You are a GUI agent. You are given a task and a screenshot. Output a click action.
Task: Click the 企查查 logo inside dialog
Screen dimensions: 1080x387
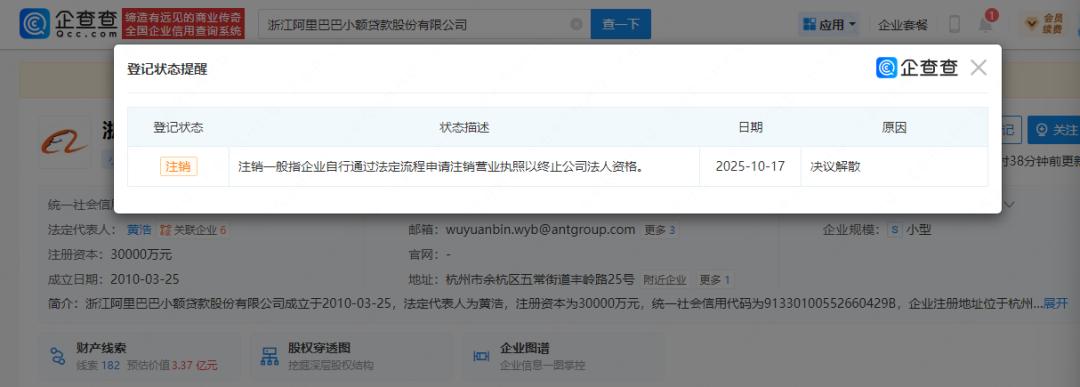point(917,67)
